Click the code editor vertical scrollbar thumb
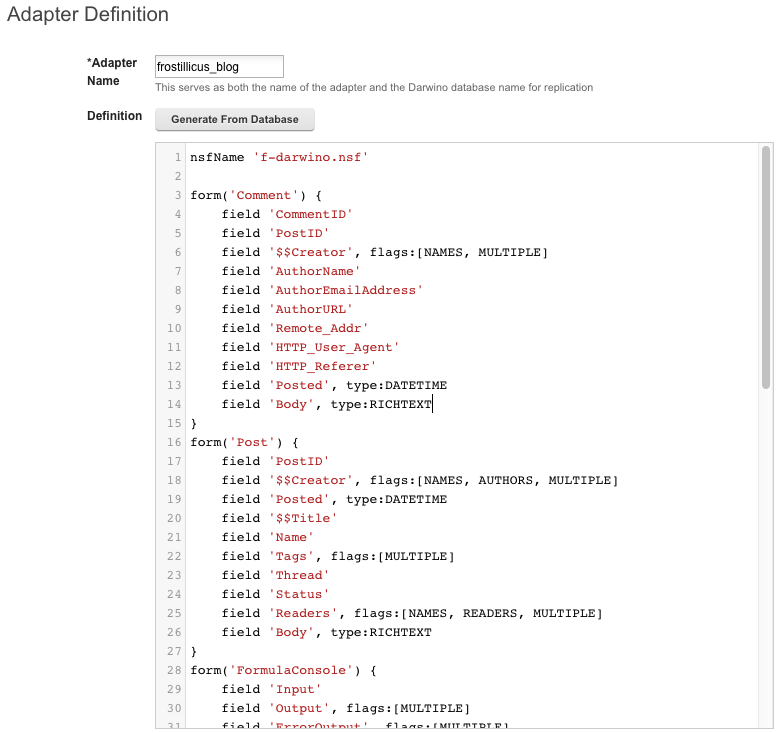This screenshot has width=784, height=733. point(766,266)
